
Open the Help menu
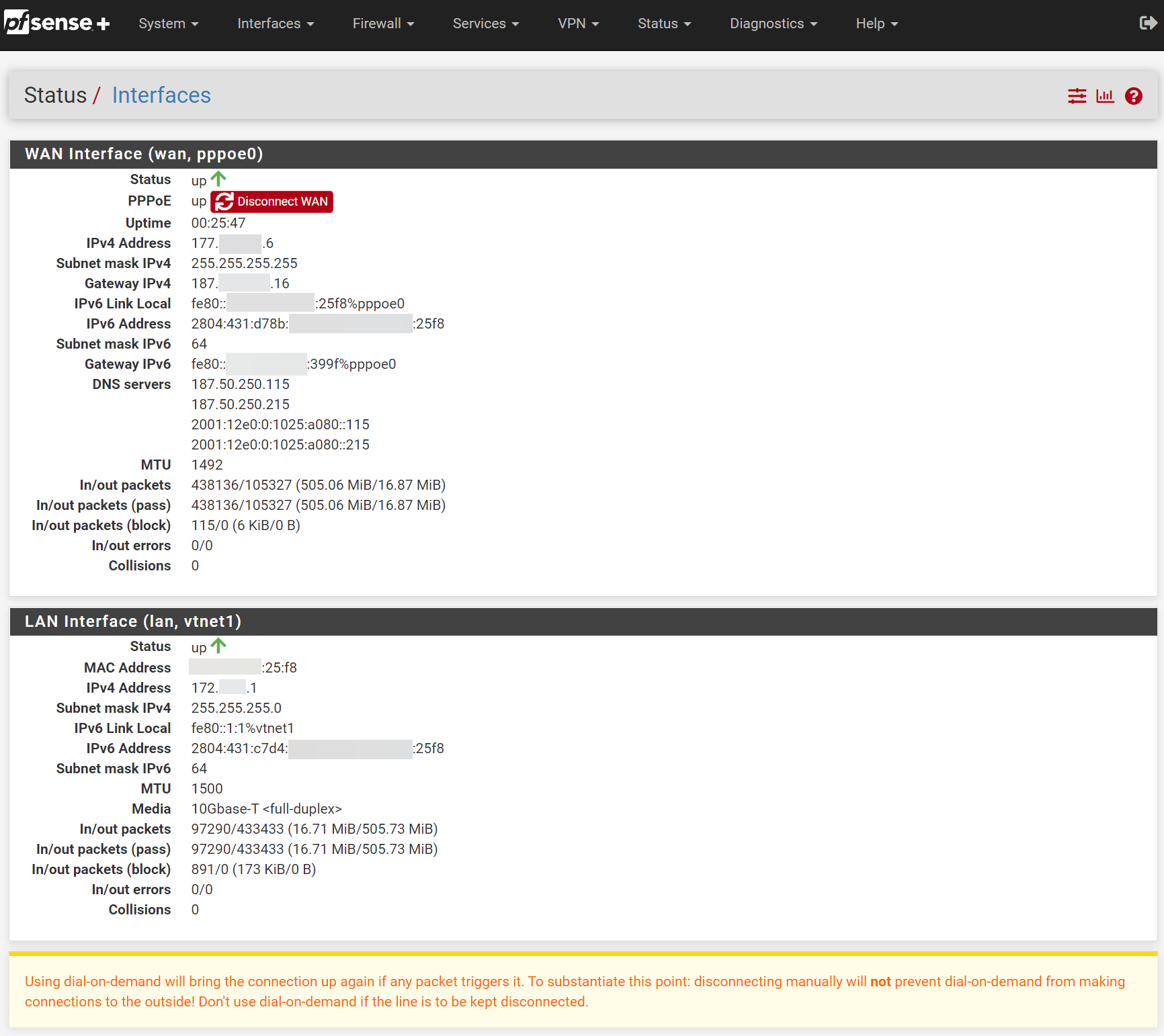pos(876,24)
